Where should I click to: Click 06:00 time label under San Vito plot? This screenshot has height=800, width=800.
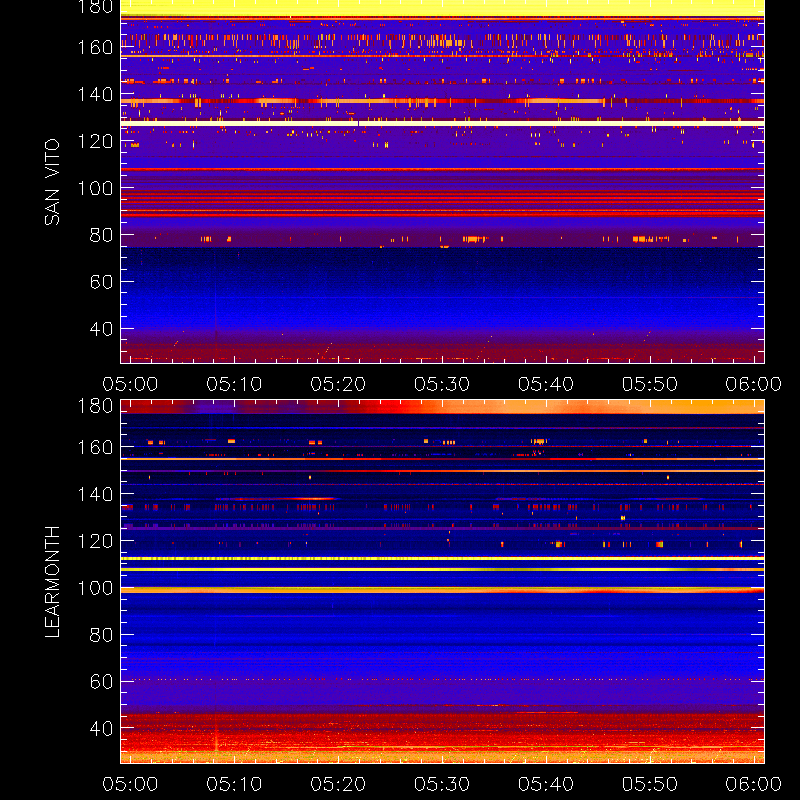754,384
